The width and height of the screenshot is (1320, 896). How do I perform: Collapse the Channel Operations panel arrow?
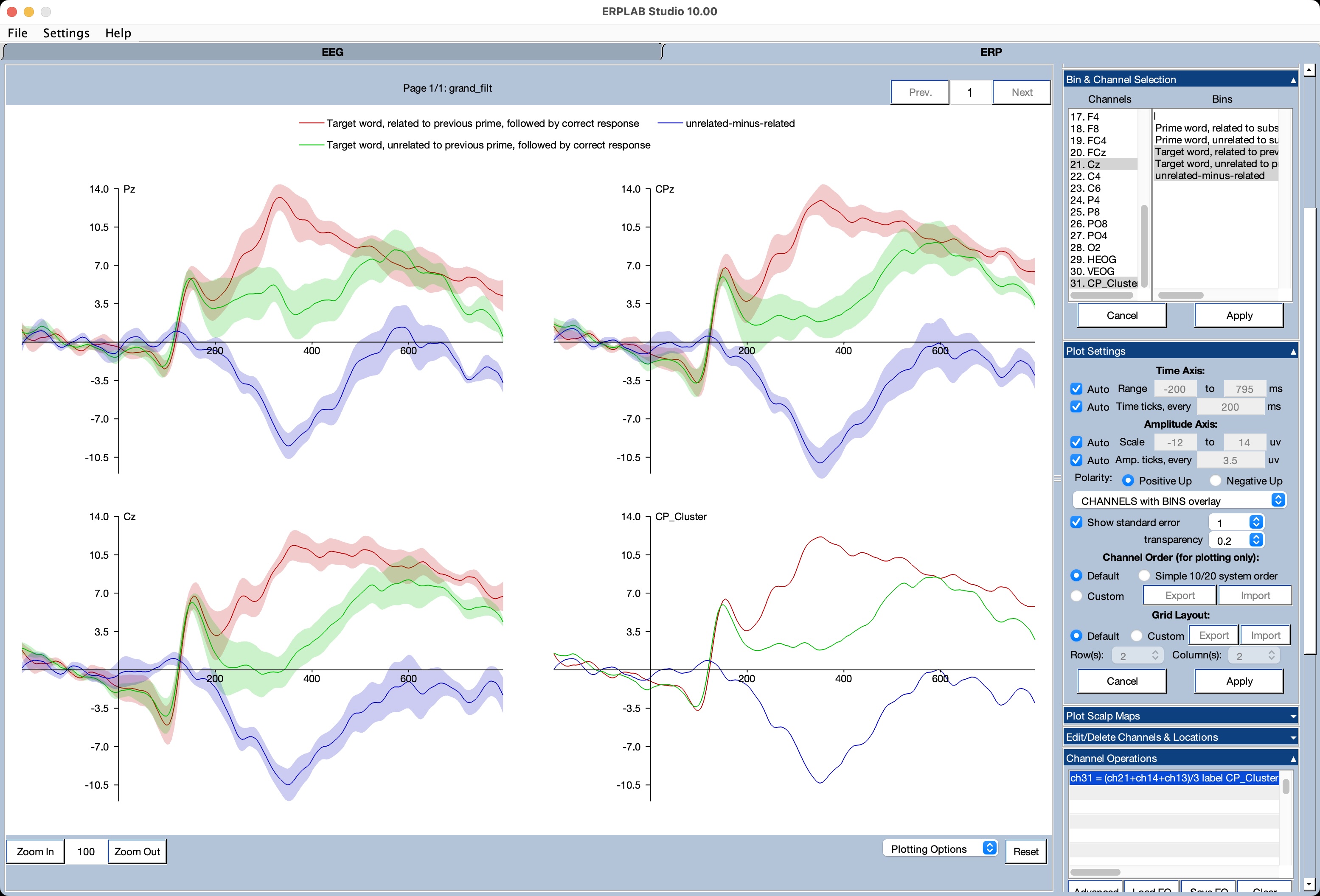coord(1293,759)
